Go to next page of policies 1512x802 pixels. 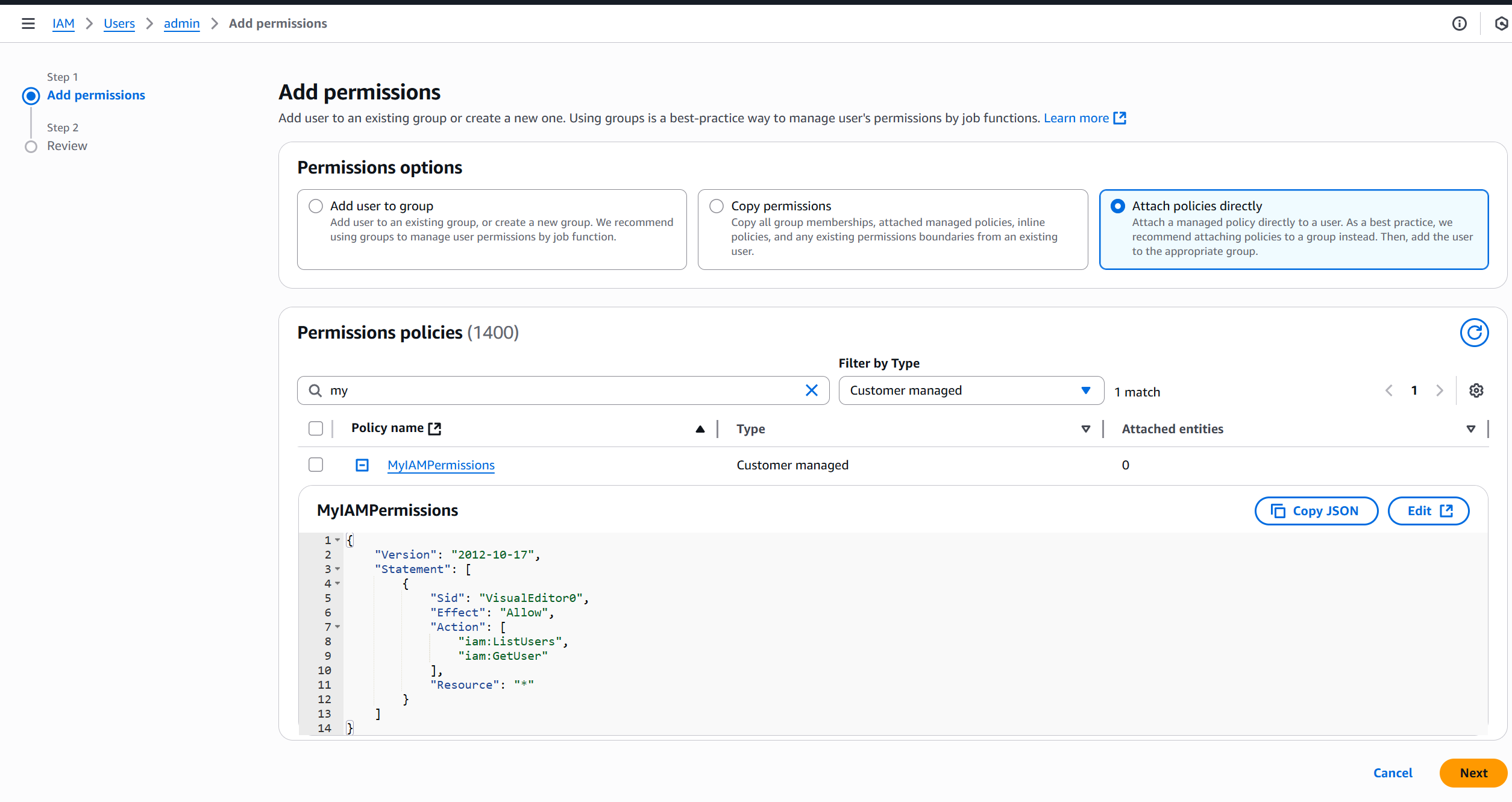coord(1440,390)
